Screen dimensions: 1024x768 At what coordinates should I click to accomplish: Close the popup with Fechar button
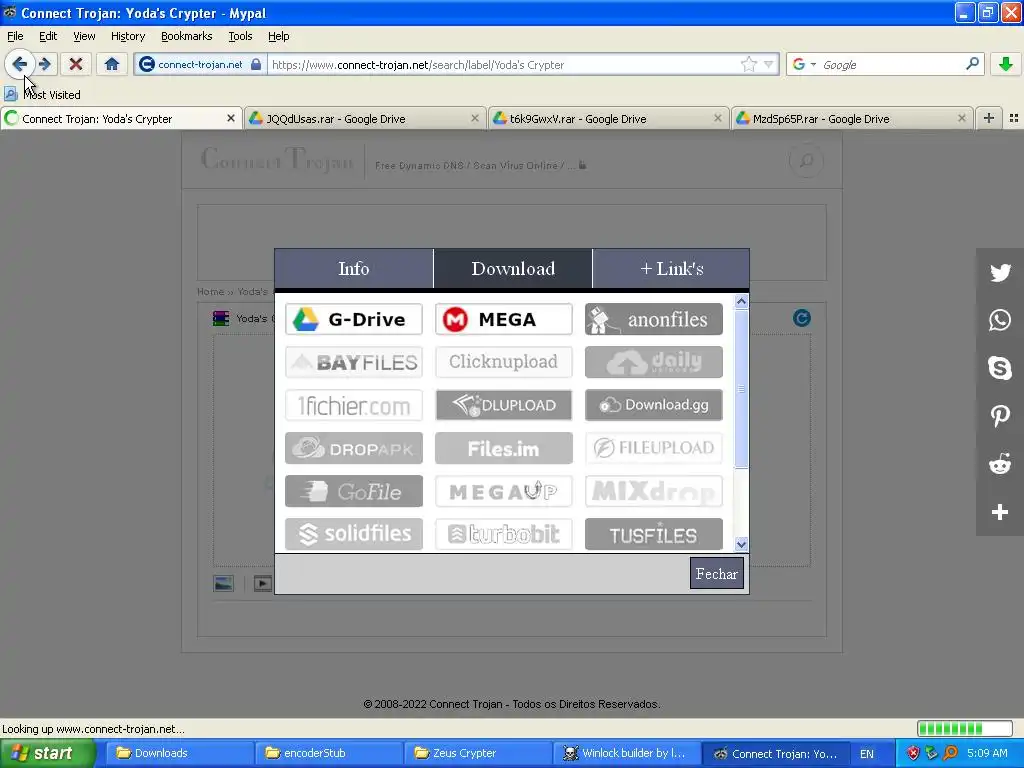pyautogui.click(x=716, y=573)
